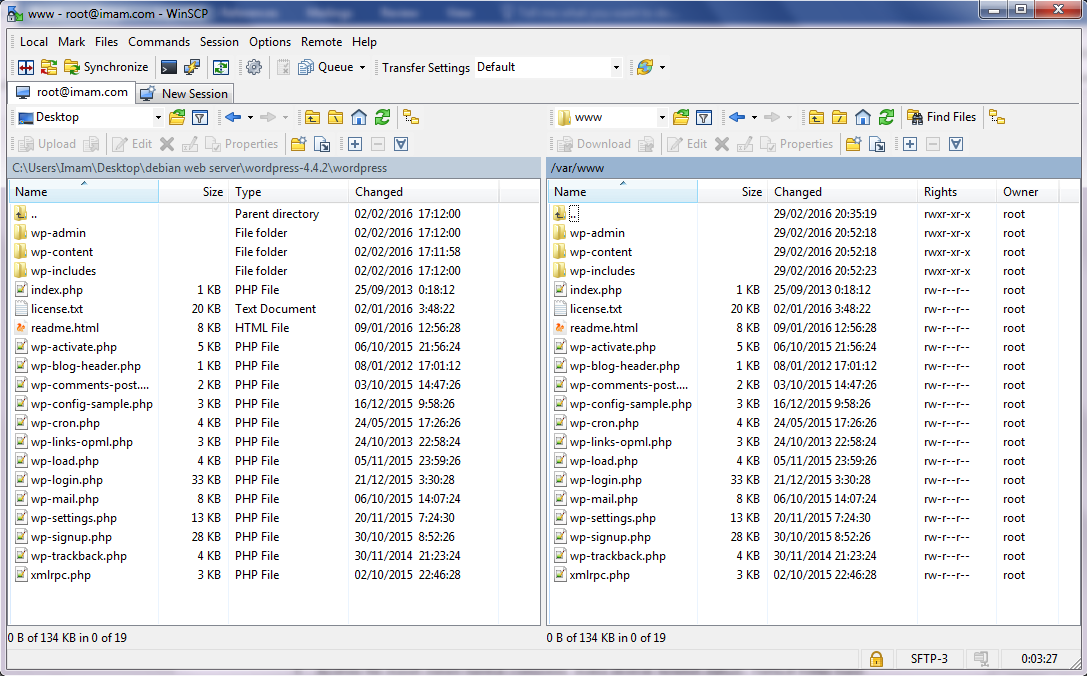Refresh the remote panel with green arrows
This screenshot has height=676, width=1087.
[887, 117]
